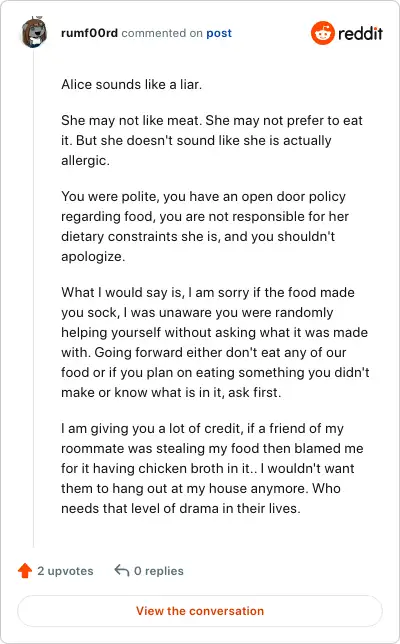Click the "Alice sounds like a liar." line
Screen dimensions: 400x644
click(131, 84)
